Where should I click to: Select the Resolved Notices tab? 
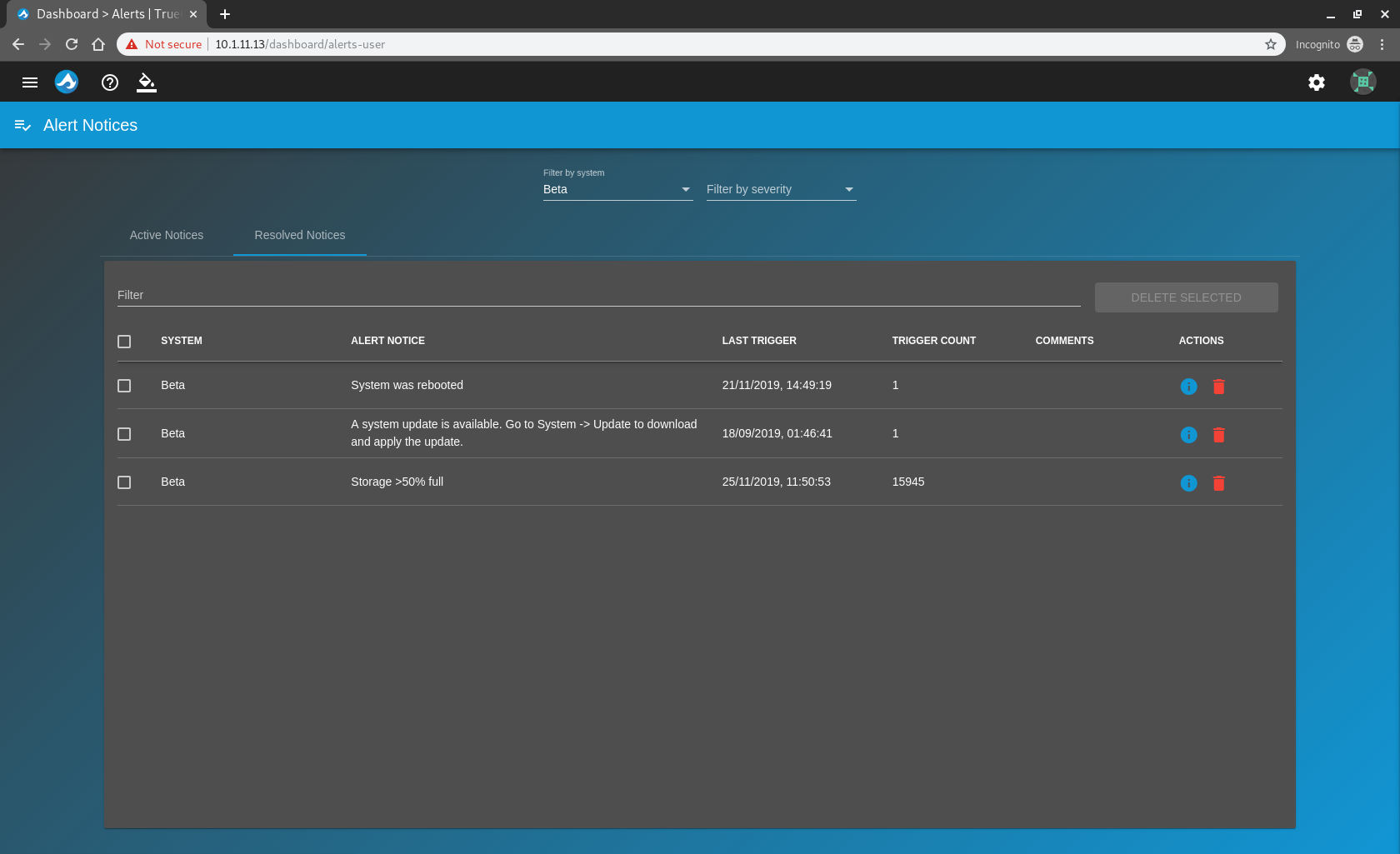pyautogui.click(x=300, y=235)
